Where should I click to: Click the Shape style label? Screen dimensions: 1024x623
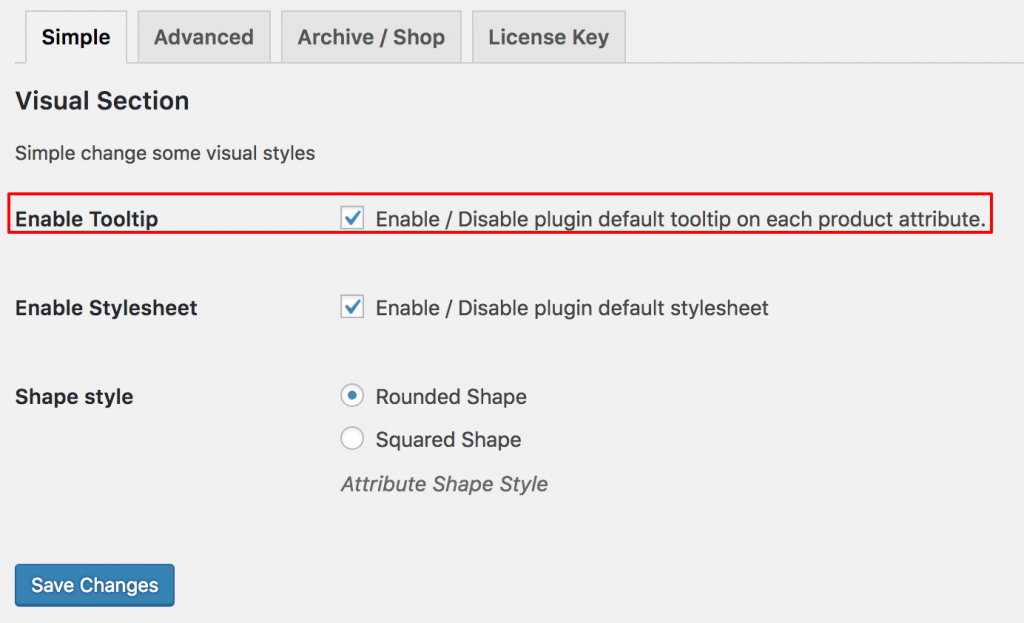73,396
